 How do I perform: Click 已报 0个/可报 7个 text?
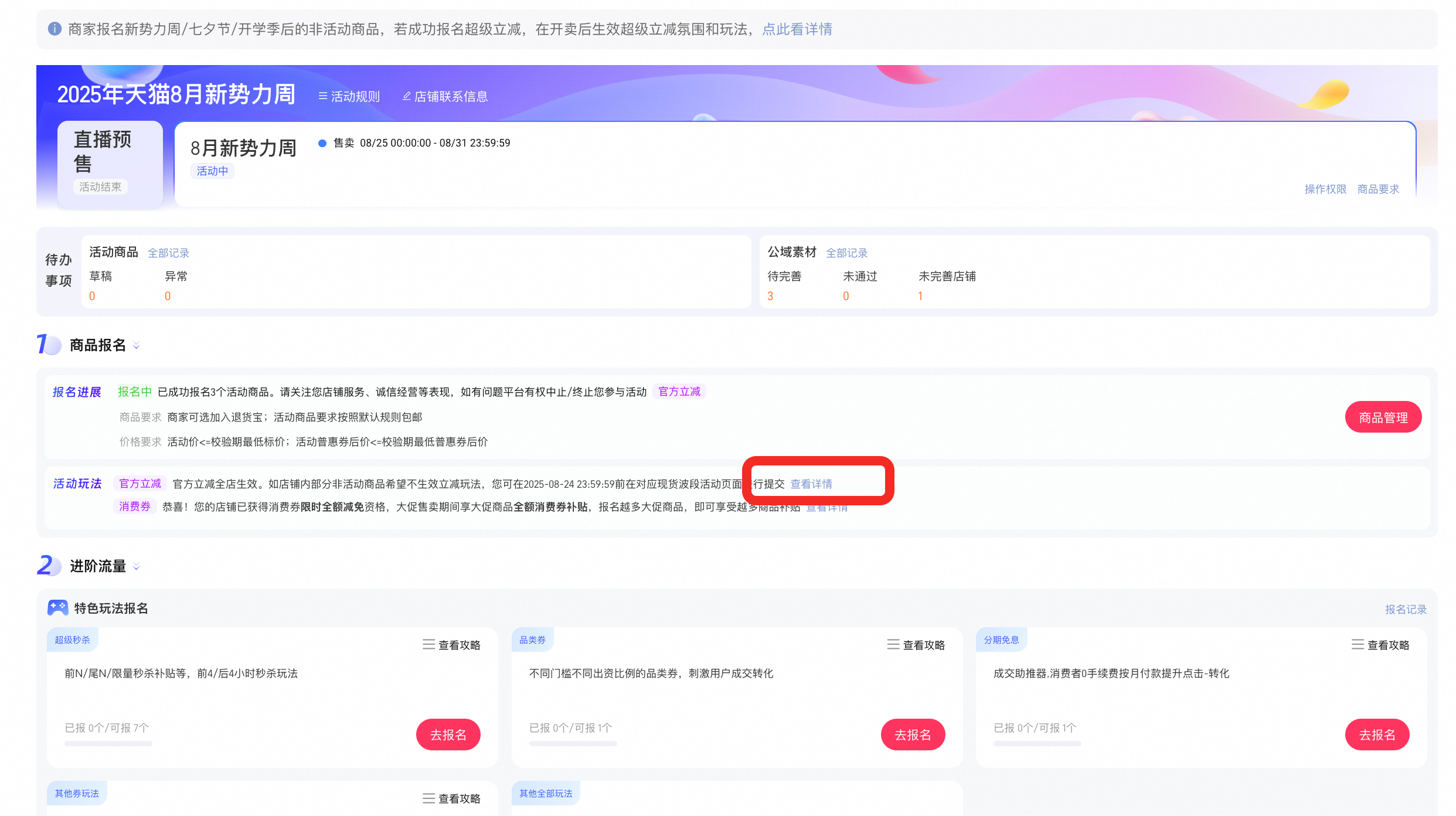(107, 728)
